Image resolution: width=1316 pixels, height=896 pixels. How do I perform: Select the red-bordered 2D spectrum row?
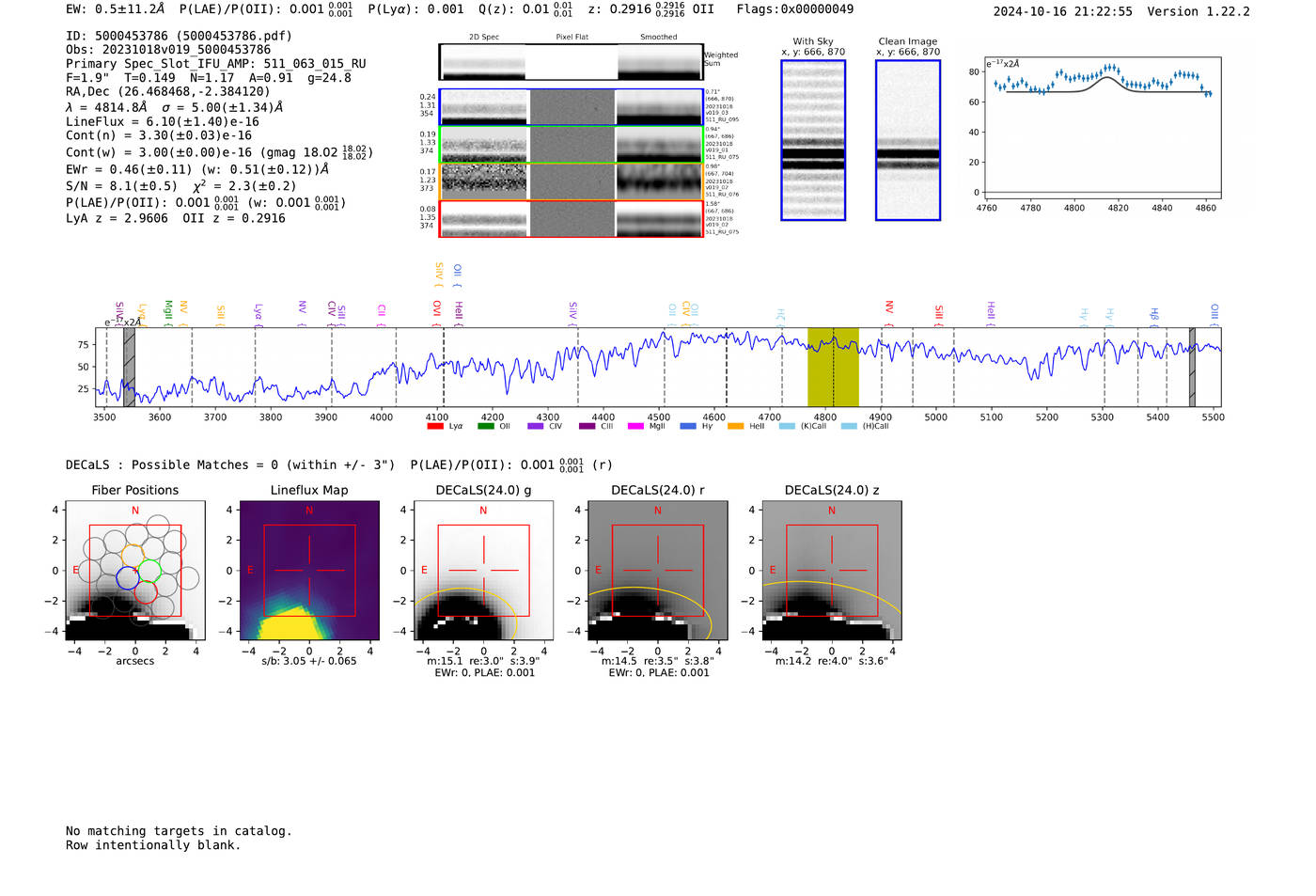(x=571, y=219)
